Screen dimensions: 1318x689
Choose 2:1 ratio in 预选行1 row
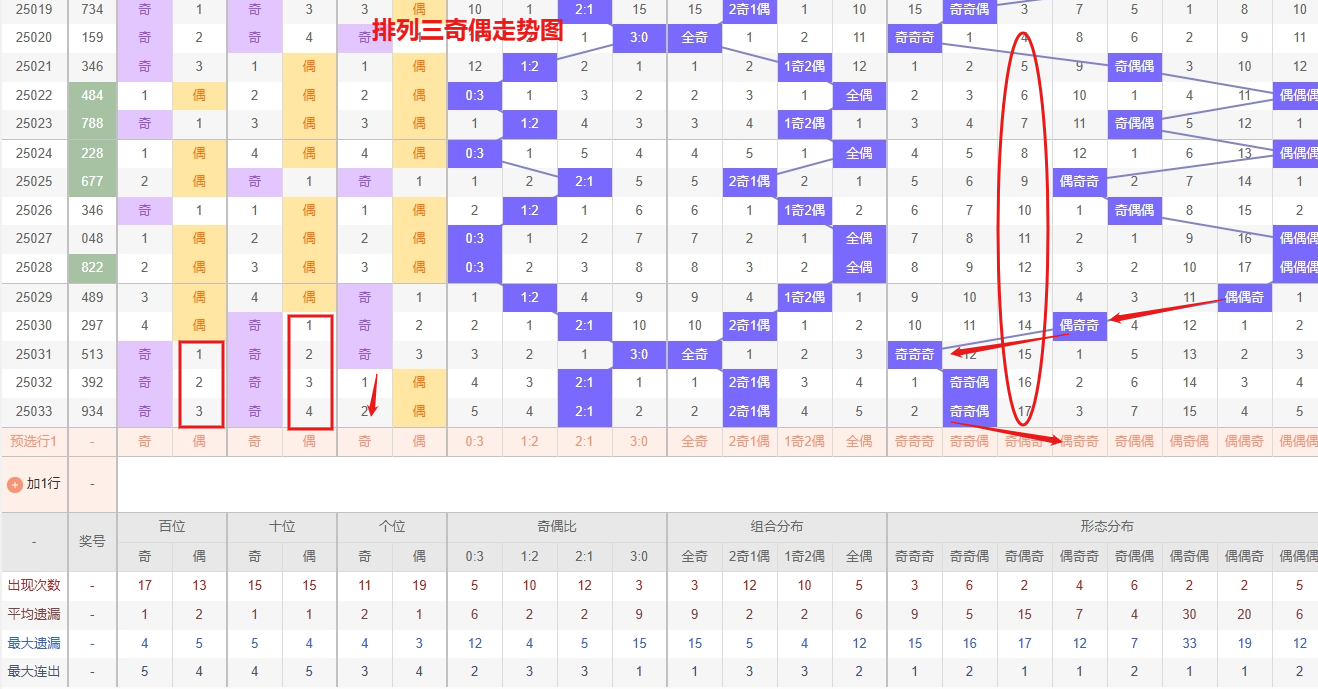pyautogui.click(x=584, y=441)
